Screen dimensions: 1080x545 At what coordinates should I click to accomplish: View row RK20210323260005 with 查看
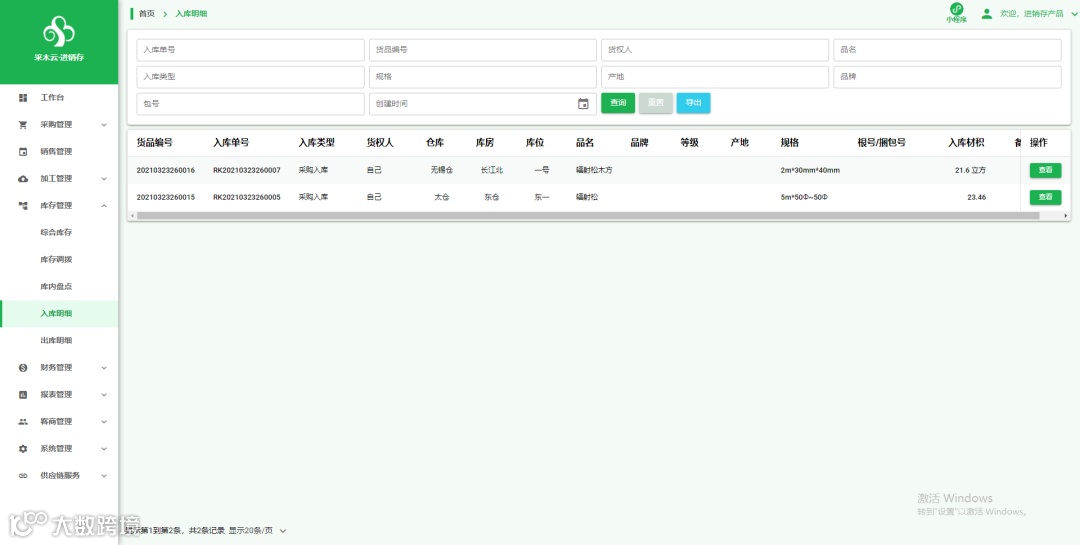[1046, 197]
